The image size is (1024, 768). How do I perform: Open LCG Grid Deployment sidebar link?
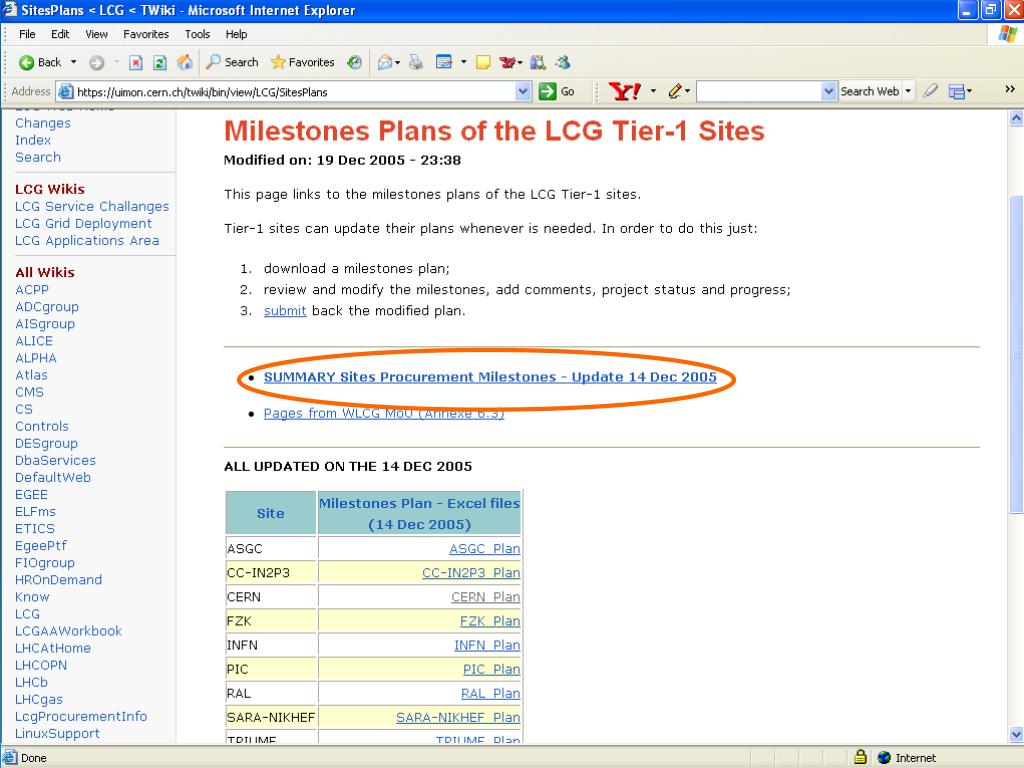pyautogui.click(x=84, y=223)
